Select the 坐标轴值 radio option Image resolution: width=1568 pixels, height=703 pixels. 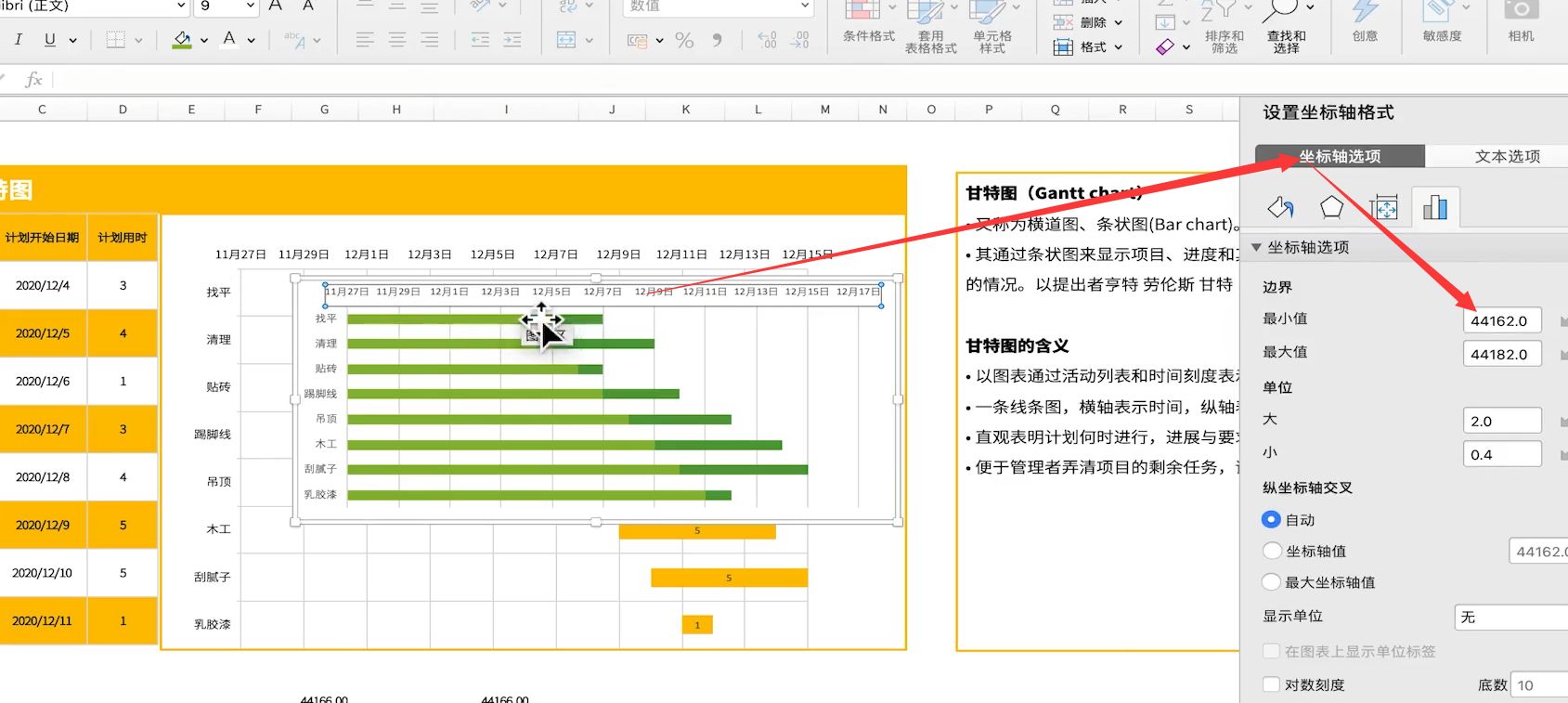(x=1272, y=552)
